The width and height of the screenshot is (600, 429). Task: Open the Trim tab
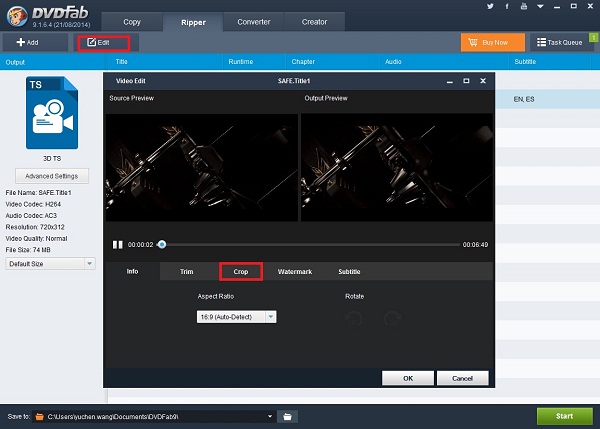(187, 271)
